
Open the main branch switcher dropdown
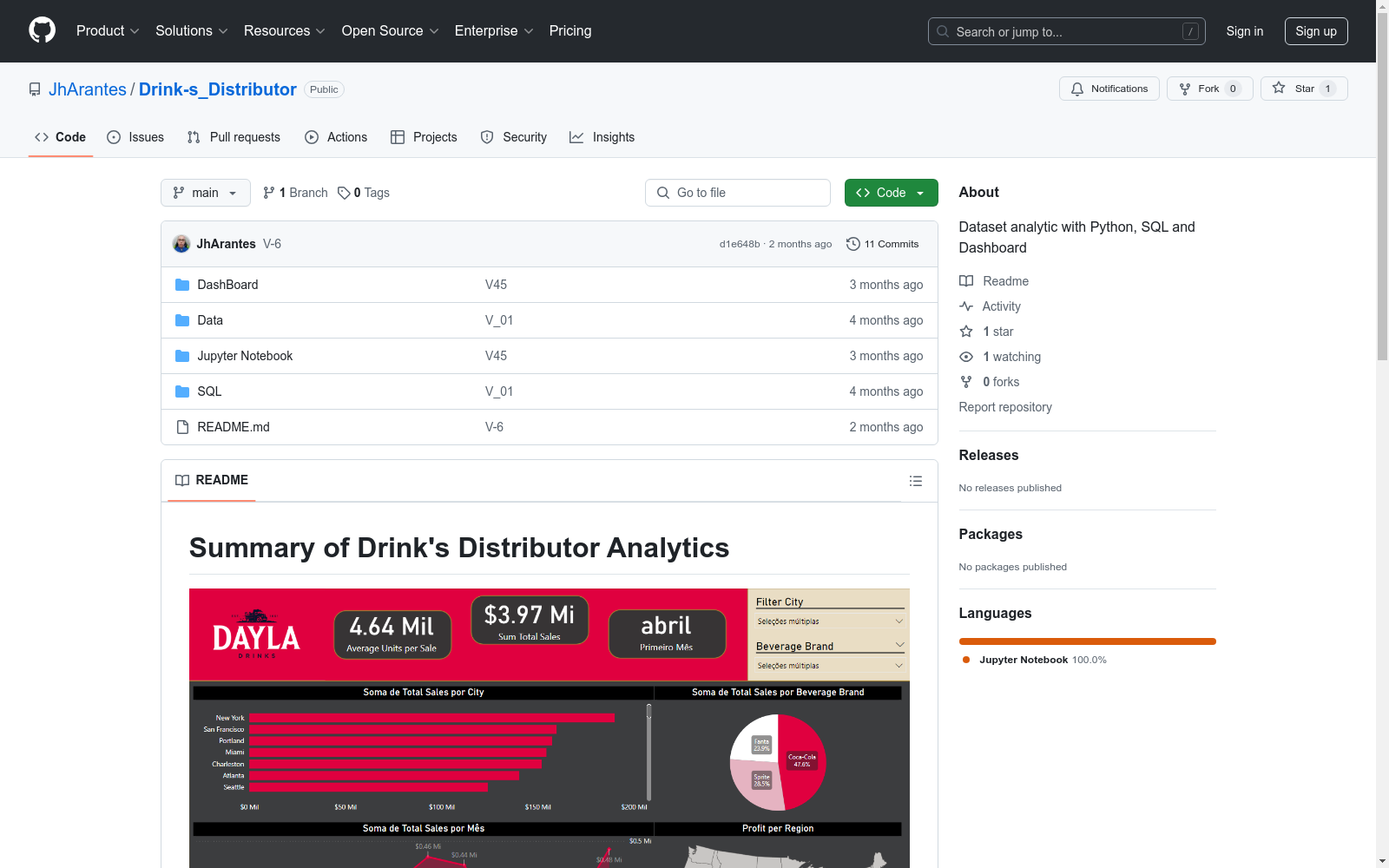[206, 193]
